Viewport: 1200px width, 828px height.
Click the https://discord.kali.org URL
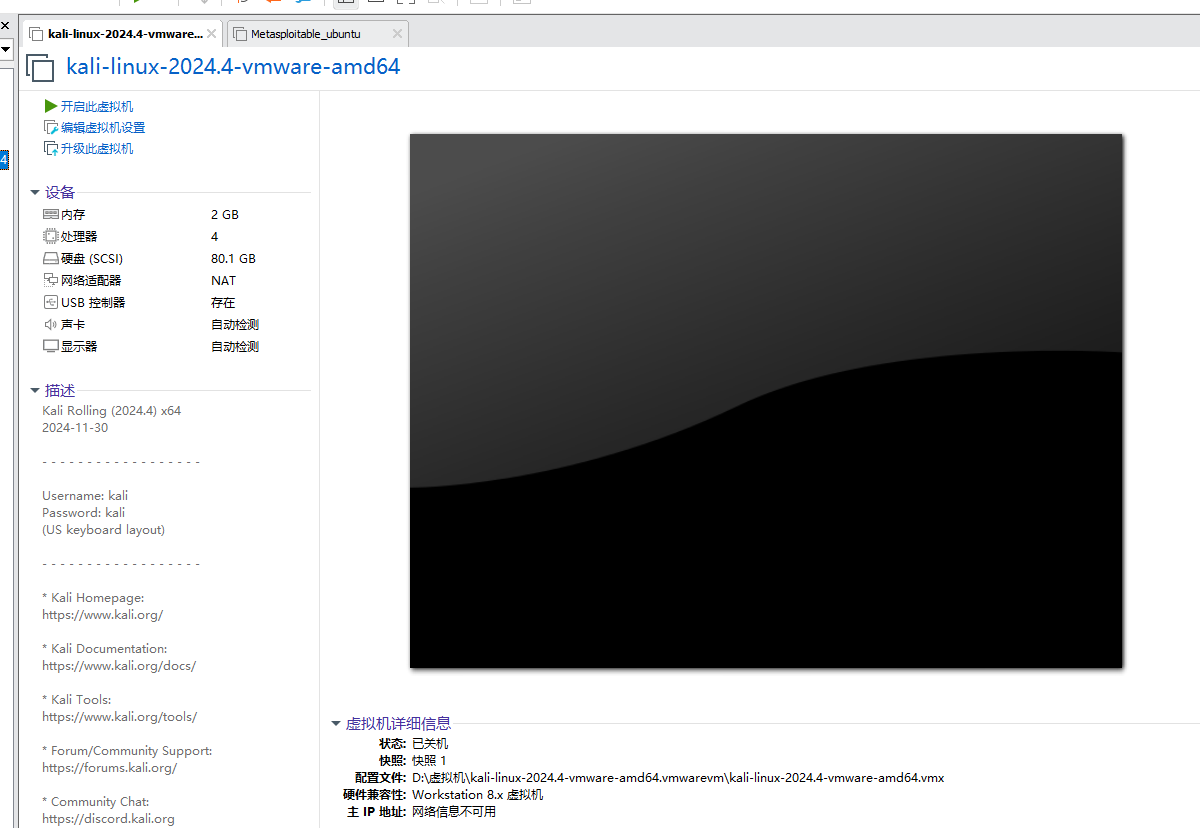coord(108,818)
